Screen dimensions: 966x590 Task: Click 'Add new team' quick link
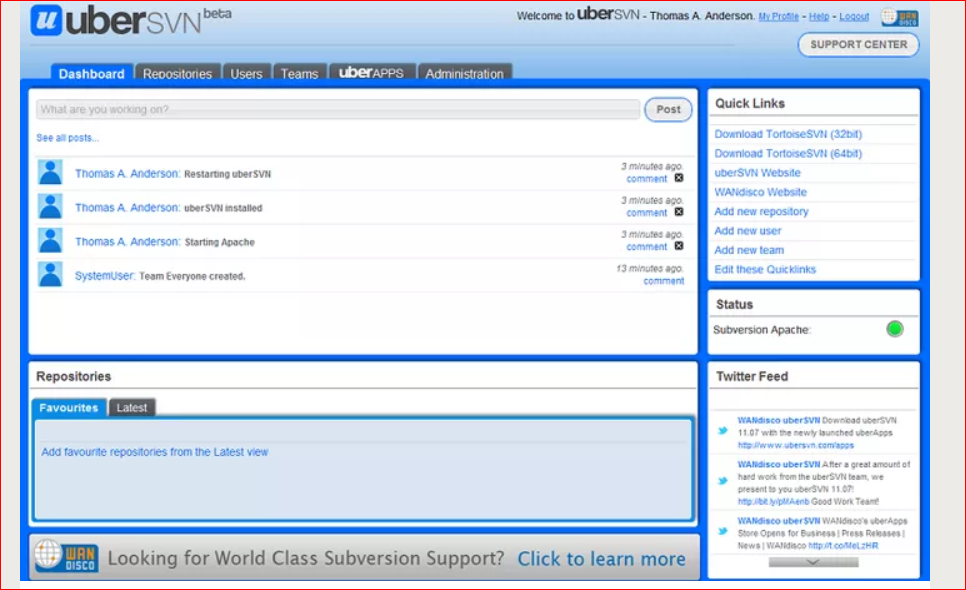tap(749, 250)
